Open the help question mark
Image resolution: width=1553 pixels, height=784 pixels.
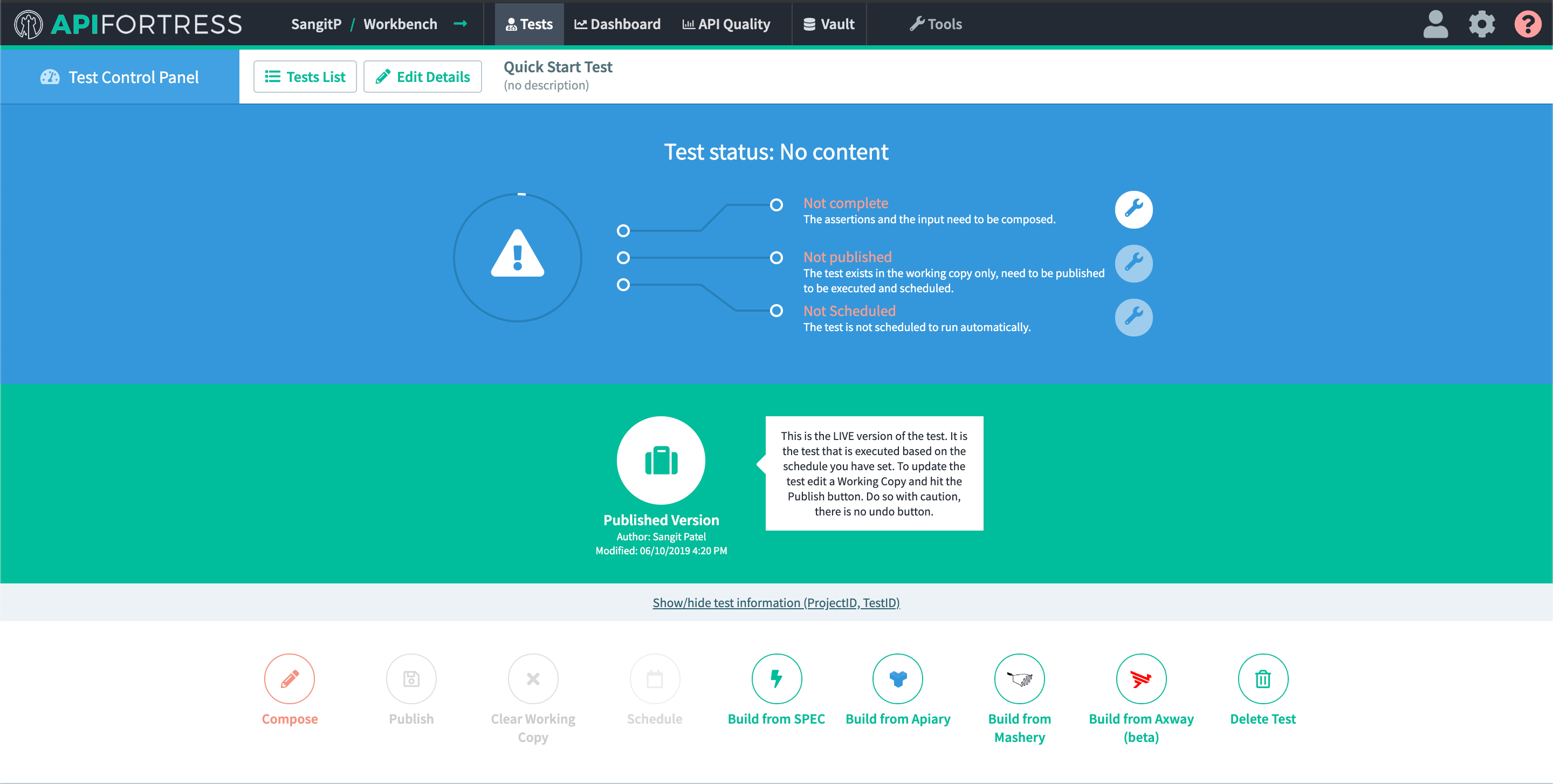[1528, 24]
